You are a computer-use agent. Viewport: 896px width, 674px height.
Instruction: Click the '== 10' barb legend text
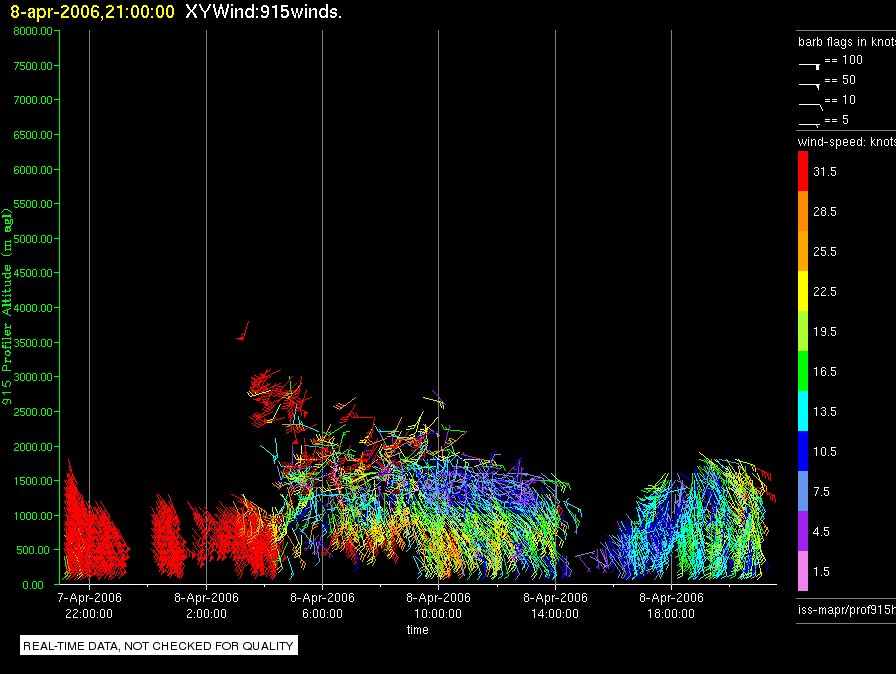click(840, 100)
